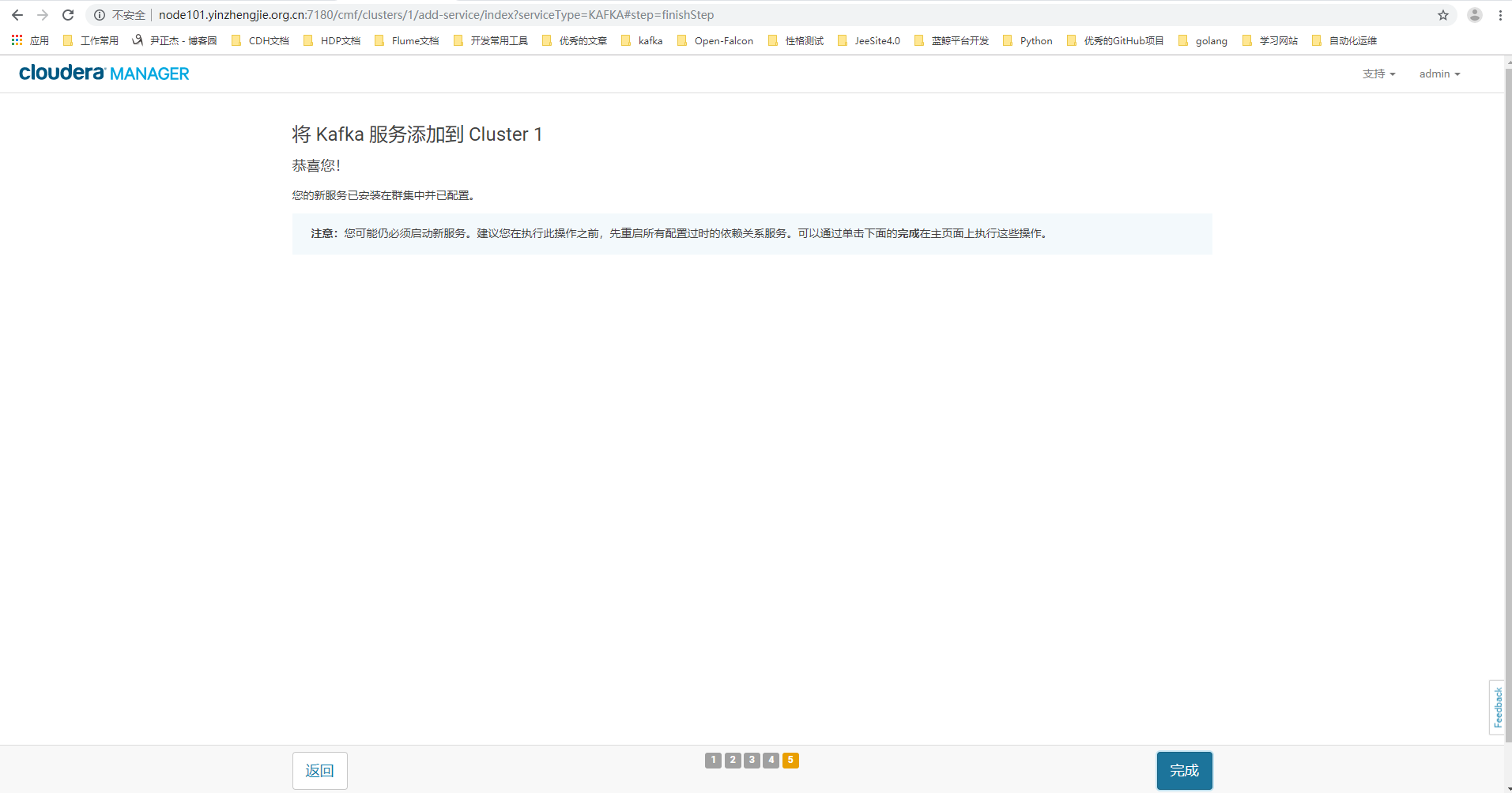Open the apps grid icon in bookmarks bar
The image size is (1512, 793).
(17, 40)
